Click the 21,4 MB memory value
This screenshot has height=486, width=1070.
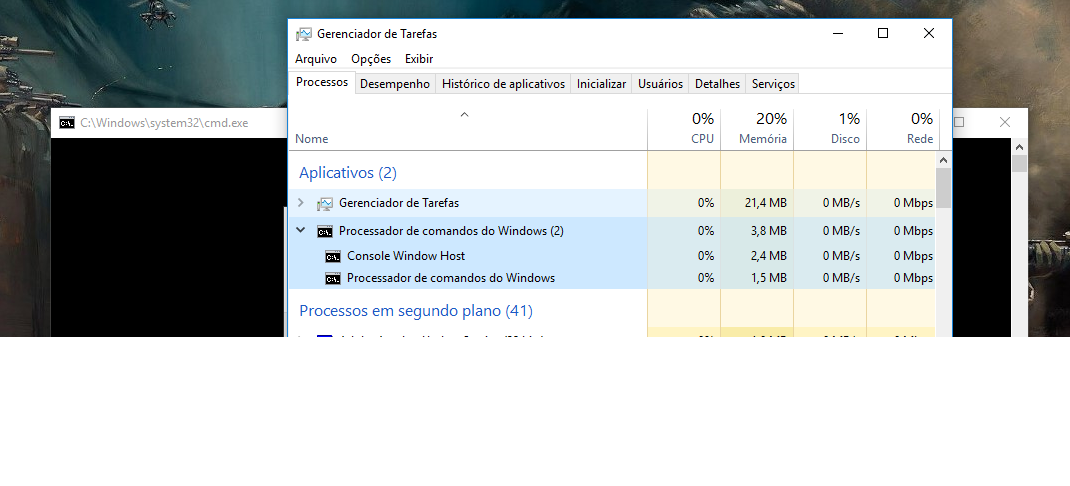click(764, 203)
